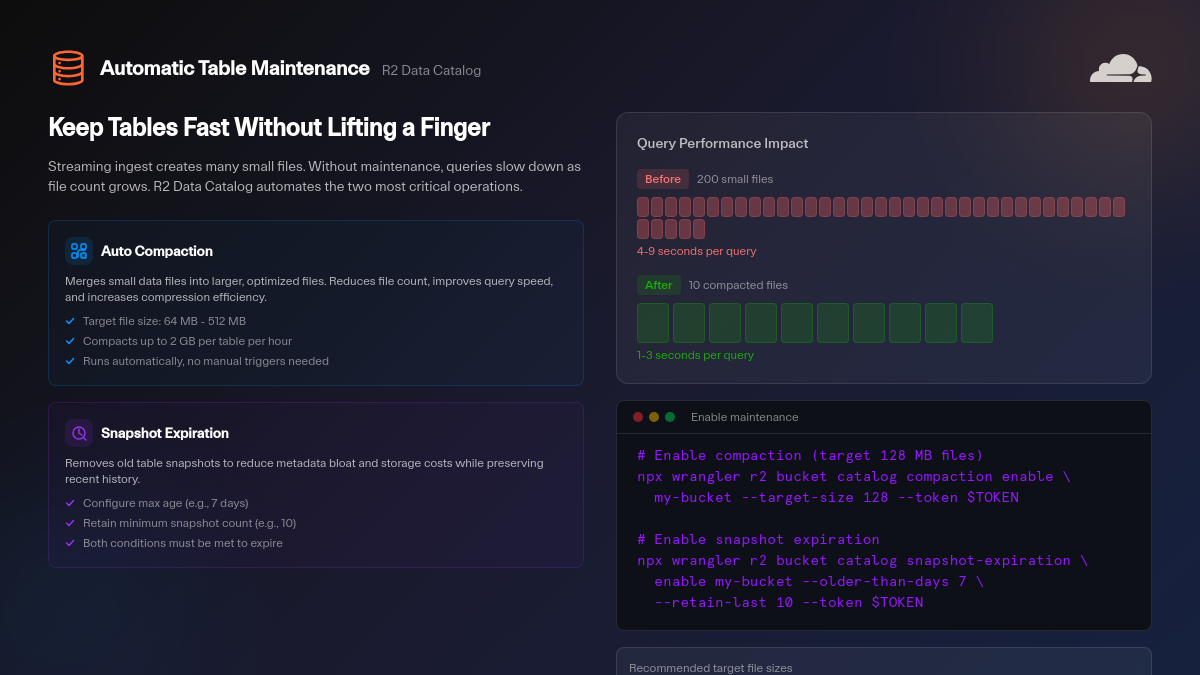The height and width of the screenshot is (675, 1200).
Task: Click the '# Enable snapshot expiration' code comment
Action: 758,539
